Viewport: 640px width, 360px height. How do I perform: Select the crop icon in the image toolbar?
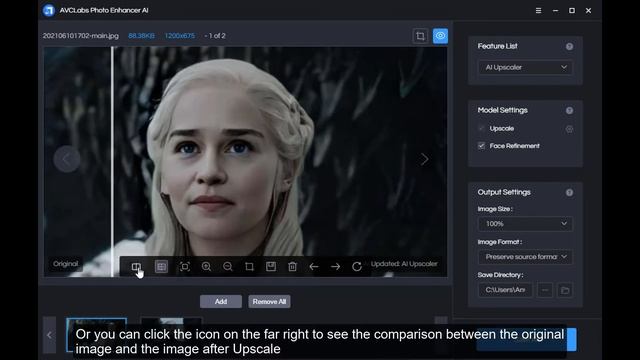pyautogui.click(x=249, y=267)
